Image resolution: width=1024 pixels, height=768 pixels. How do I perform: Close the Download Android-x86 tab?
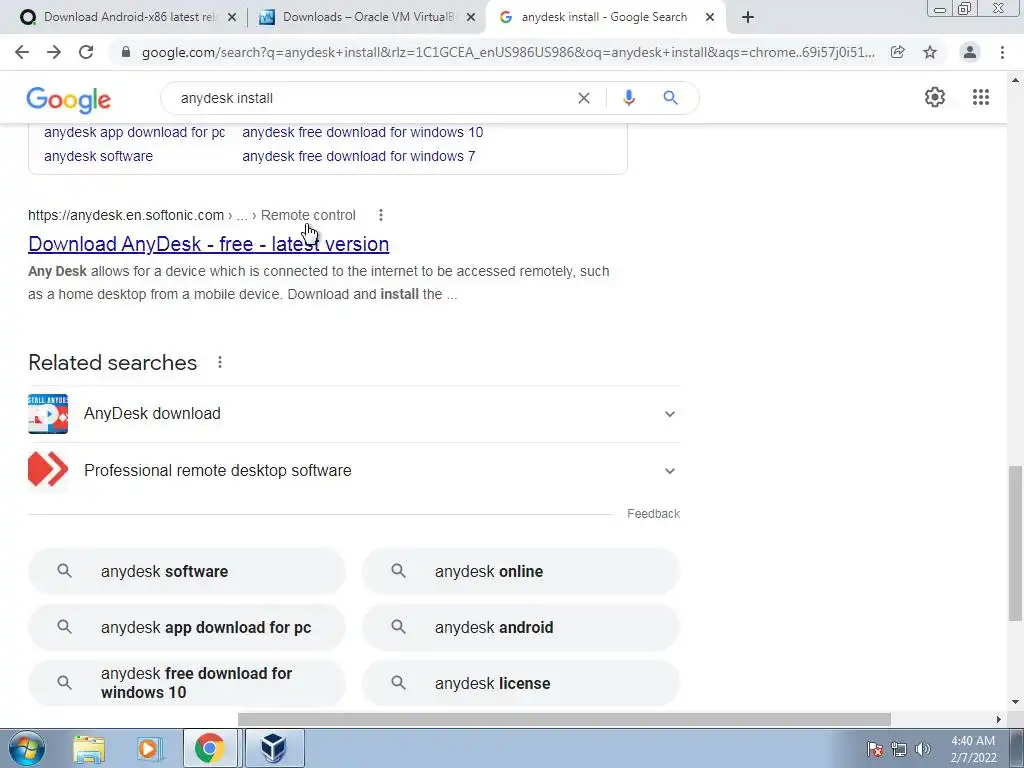[232, 18]
